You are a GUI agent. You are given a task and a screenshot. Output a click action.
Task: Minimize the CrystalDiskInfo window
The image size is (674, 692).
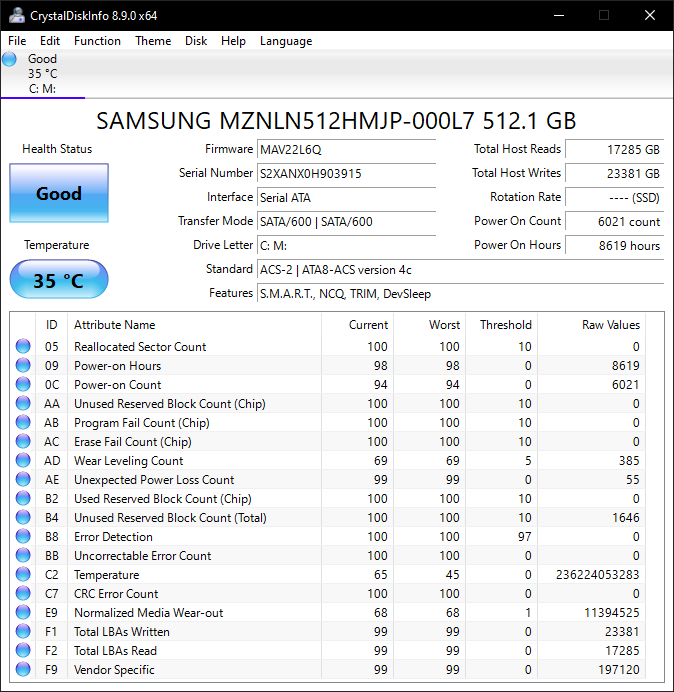559,15
